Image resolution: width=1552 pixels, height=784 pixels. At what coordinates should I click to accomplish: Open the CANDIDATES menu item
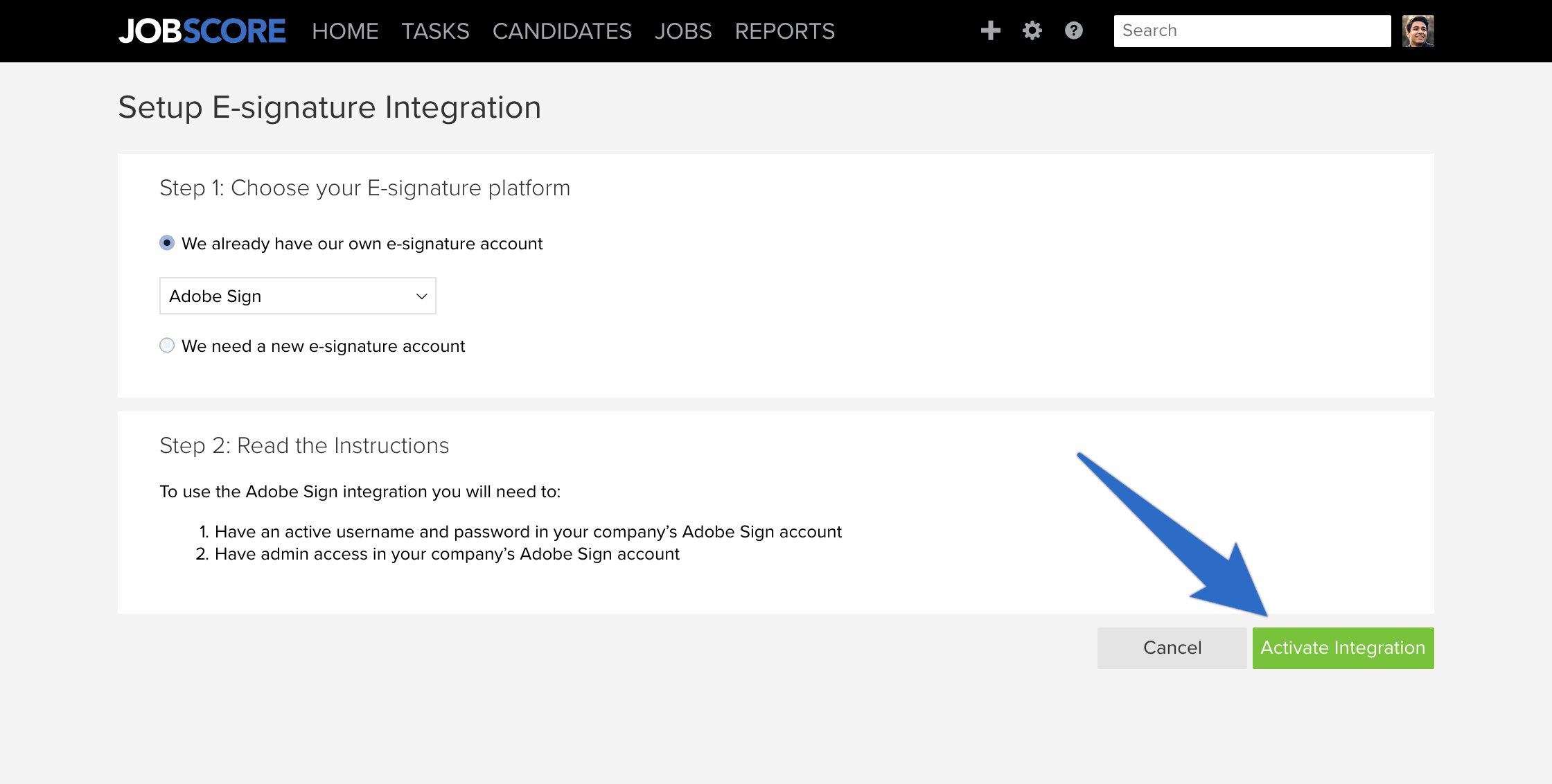point(562,31)
